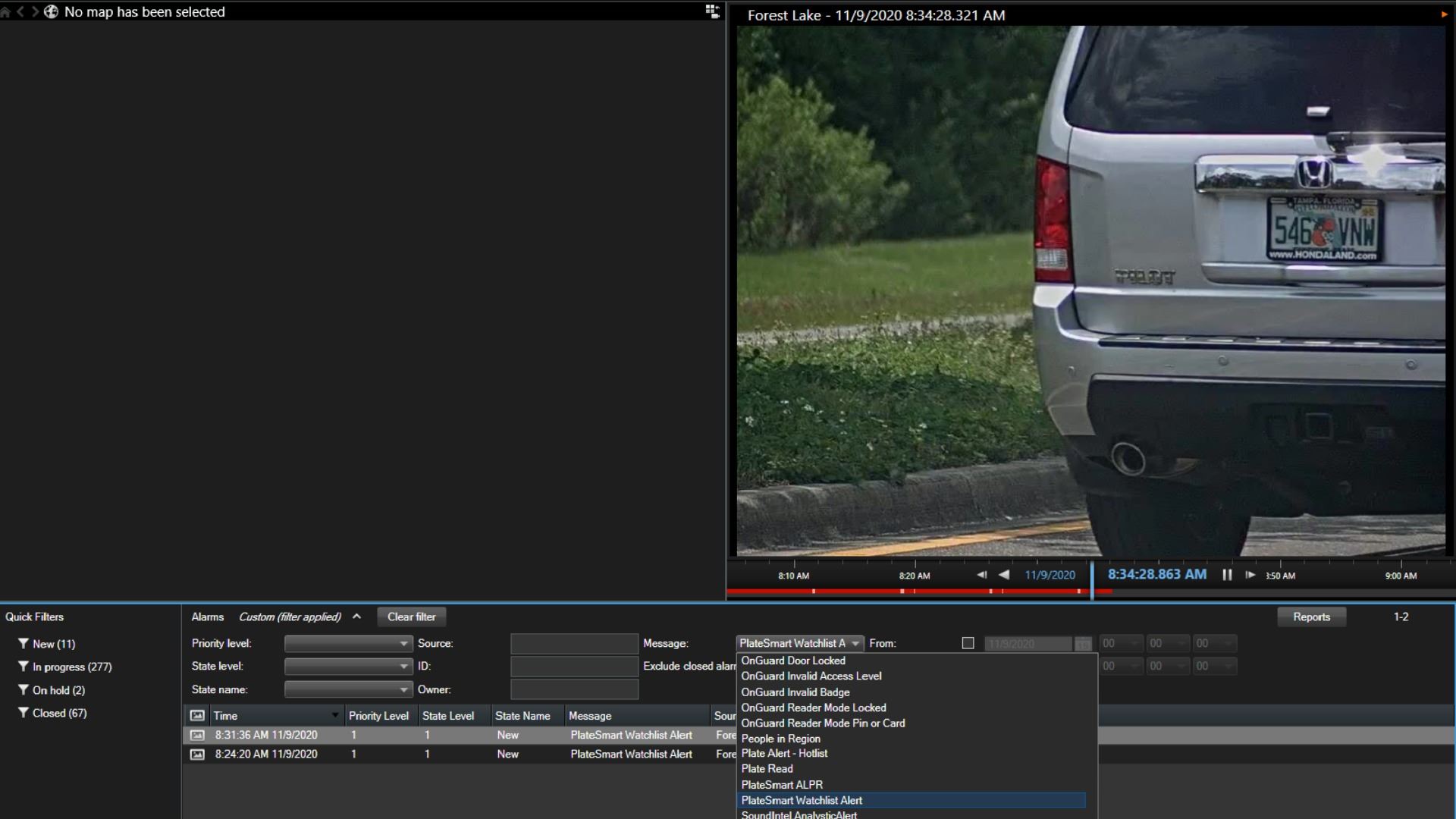
Task: Click the From date field 11/9/2020
Action: point(1028,644)
